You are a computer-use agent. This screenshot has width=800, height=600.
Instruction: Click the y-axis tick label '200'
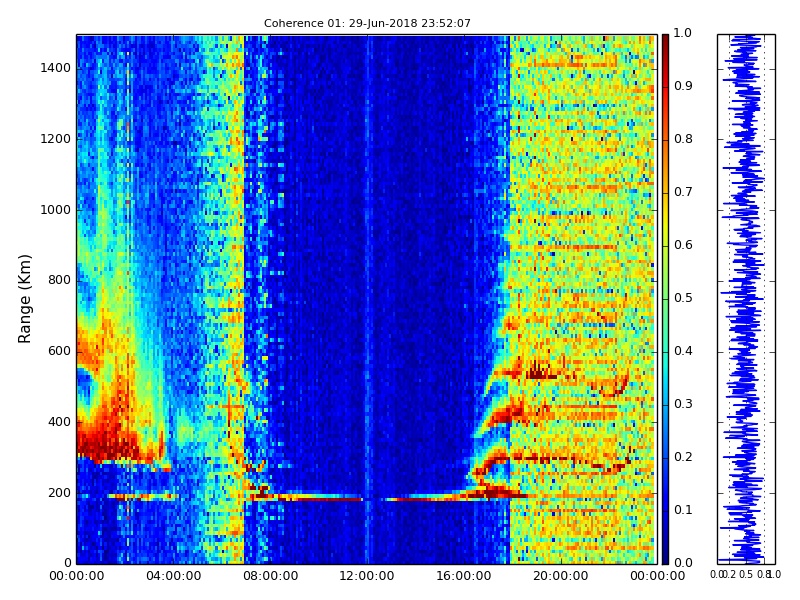tap(59, 493)
